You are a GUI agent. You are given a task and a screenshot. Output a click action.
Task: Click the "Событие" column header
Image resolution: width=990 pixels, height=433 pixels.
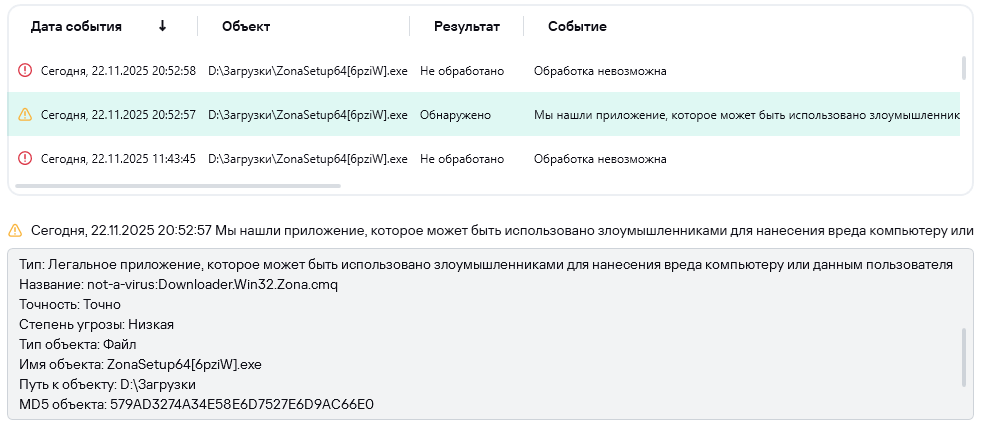click(577, 26)
